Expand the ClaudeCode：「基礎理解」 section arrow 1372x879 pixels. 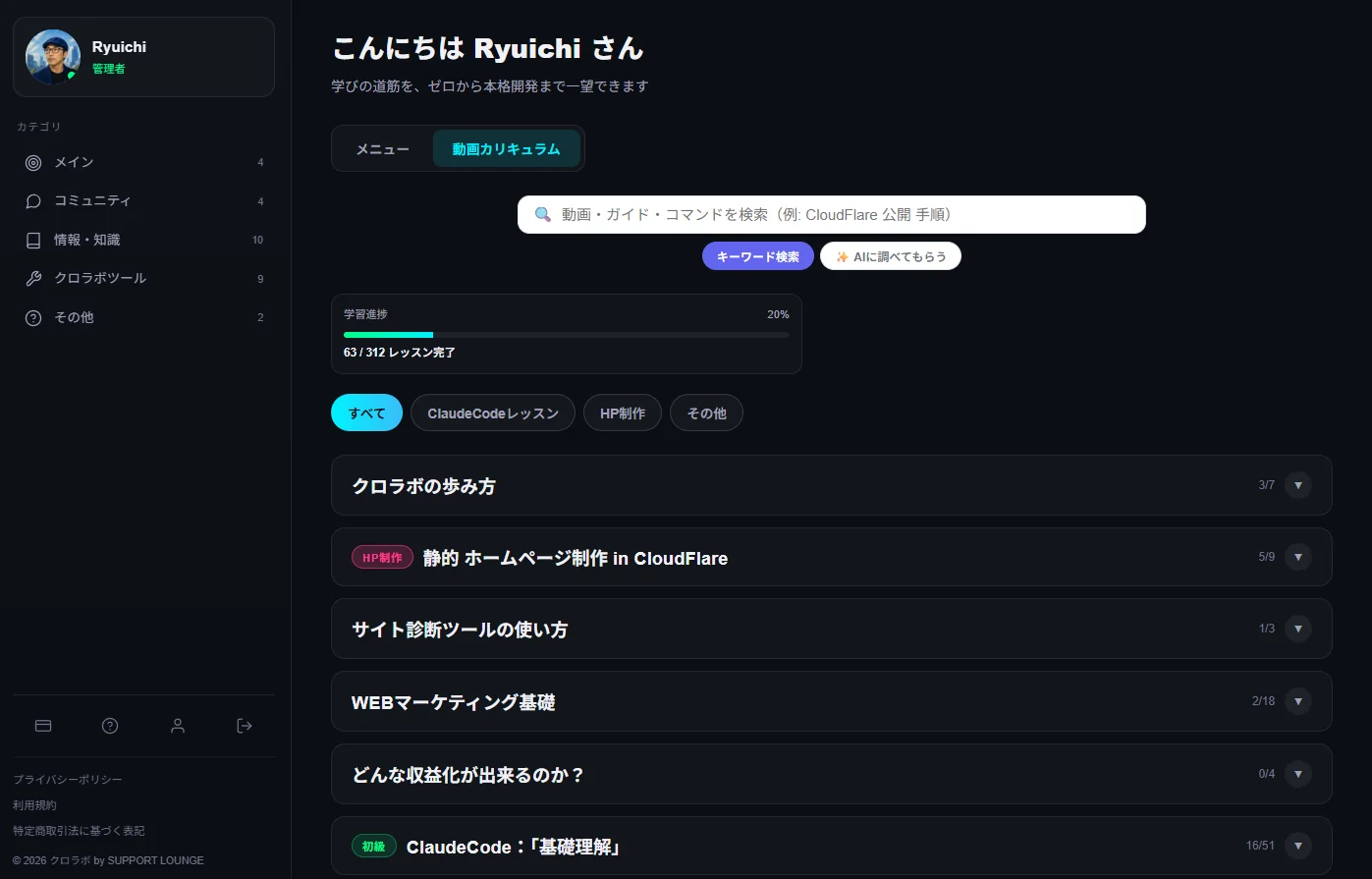pos(1298,846)
